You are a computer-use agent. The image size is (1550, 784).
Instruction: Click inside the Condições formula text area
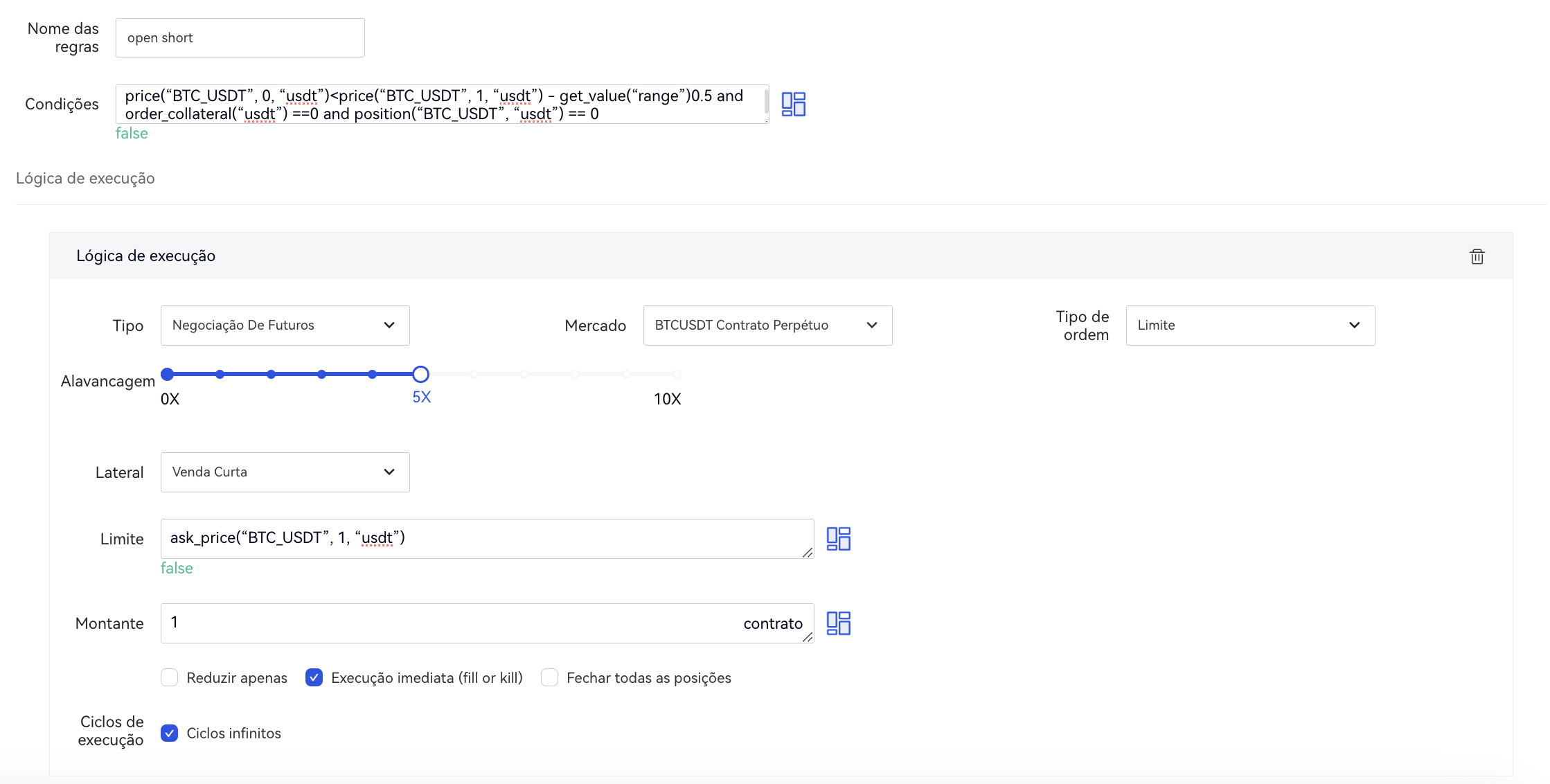pos(442,105)
